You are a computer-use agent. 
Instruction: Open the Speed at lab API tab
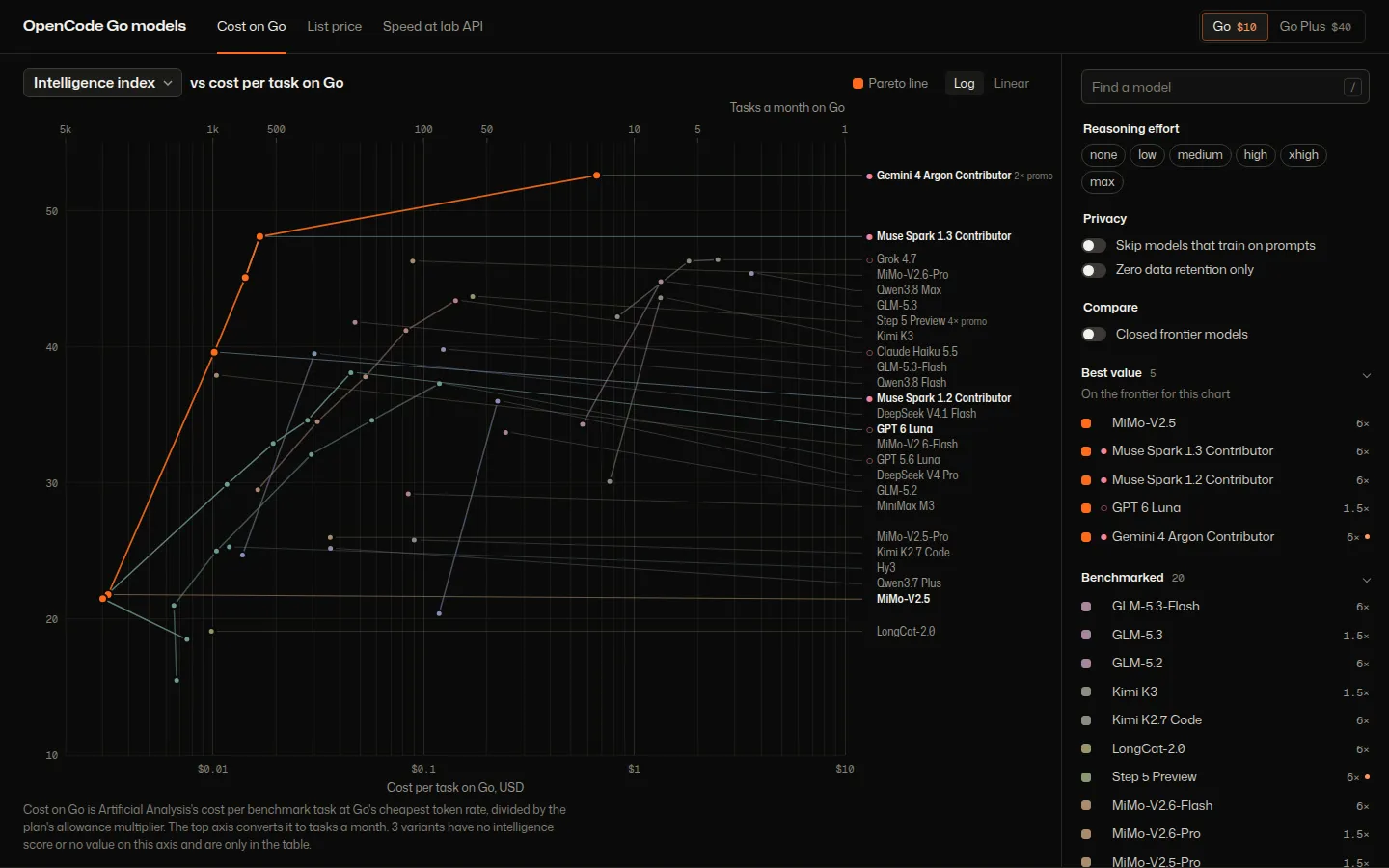(433, 26)
